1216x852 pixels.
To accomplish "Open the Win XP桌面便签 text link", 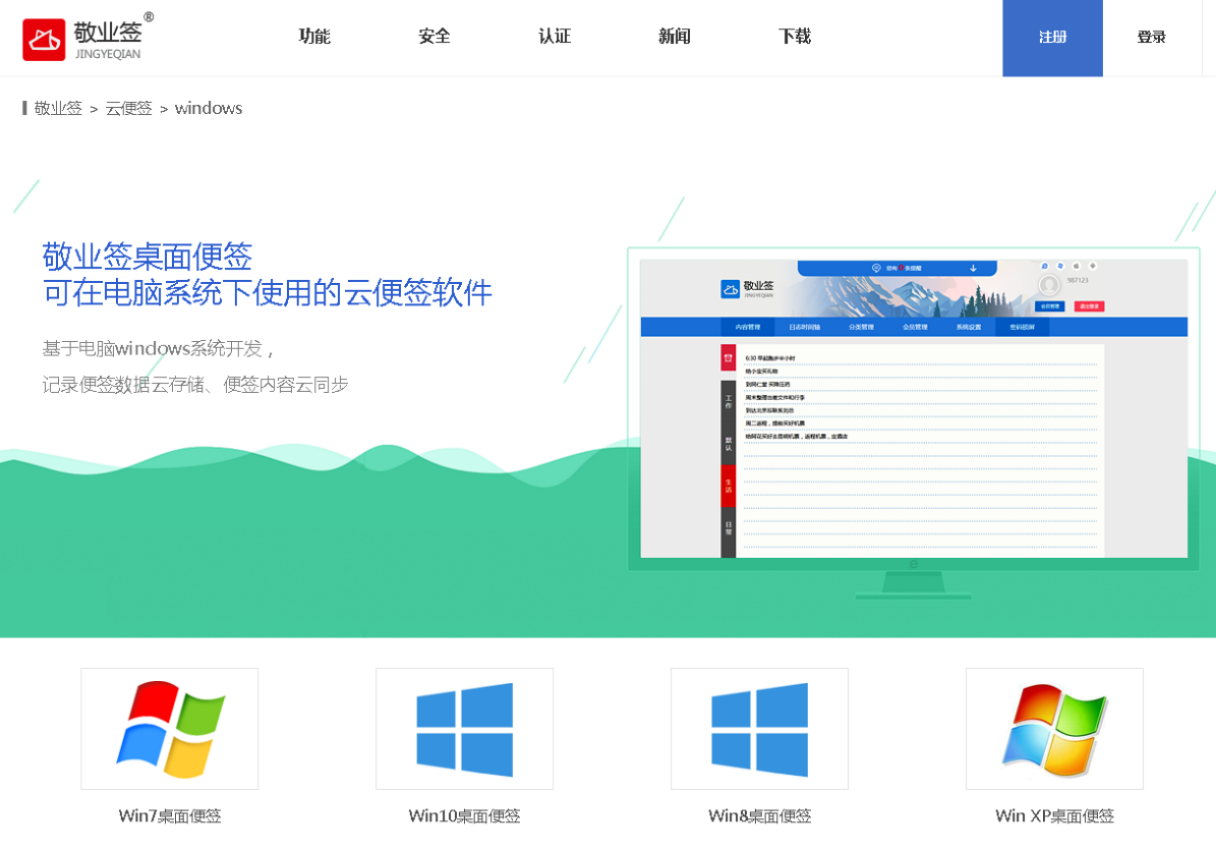I will pos(1055,816).
